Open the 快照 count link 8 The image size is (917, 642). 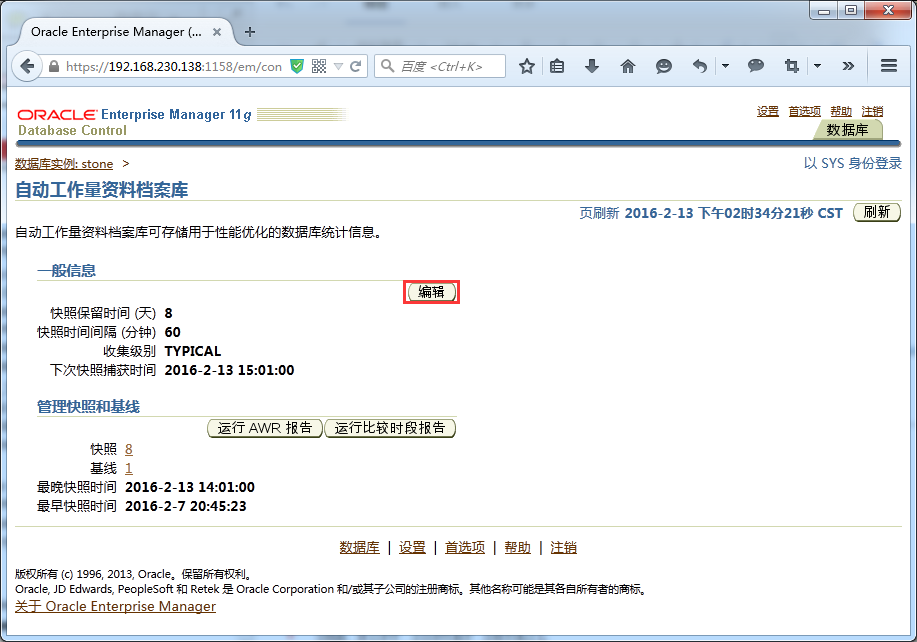click(x=129, y=449)
